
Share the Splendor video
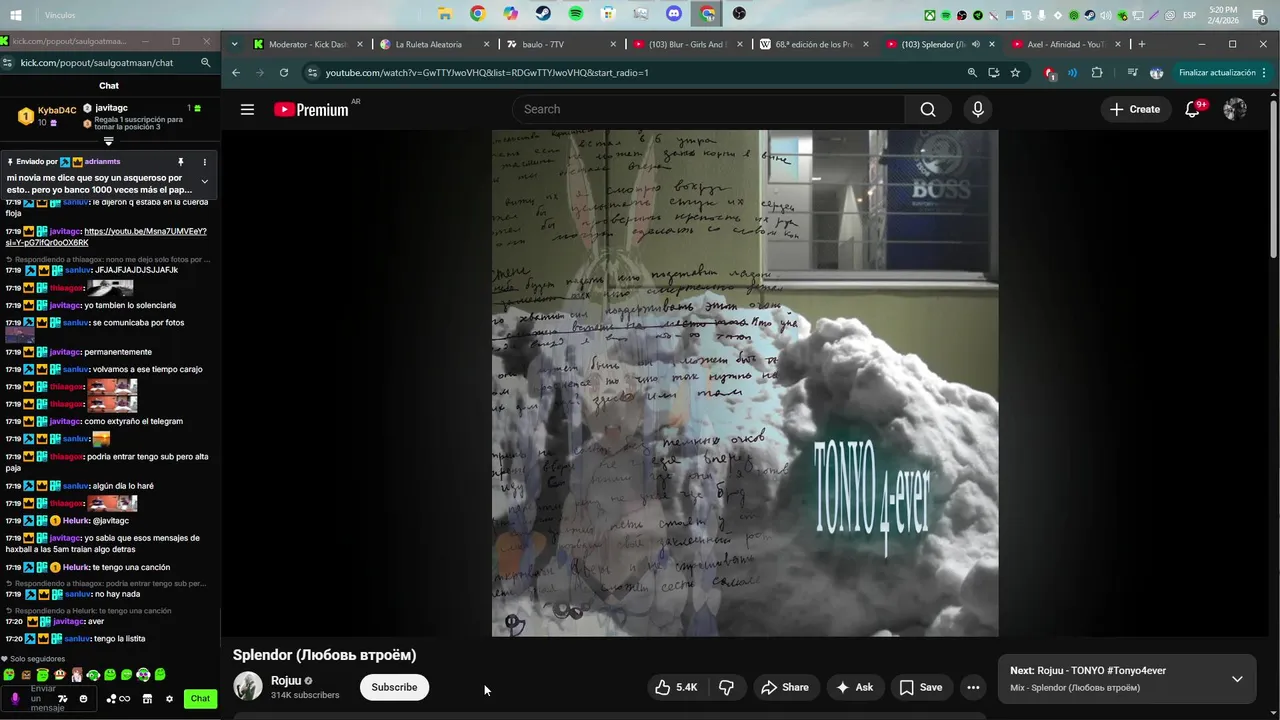click(785, 687)
